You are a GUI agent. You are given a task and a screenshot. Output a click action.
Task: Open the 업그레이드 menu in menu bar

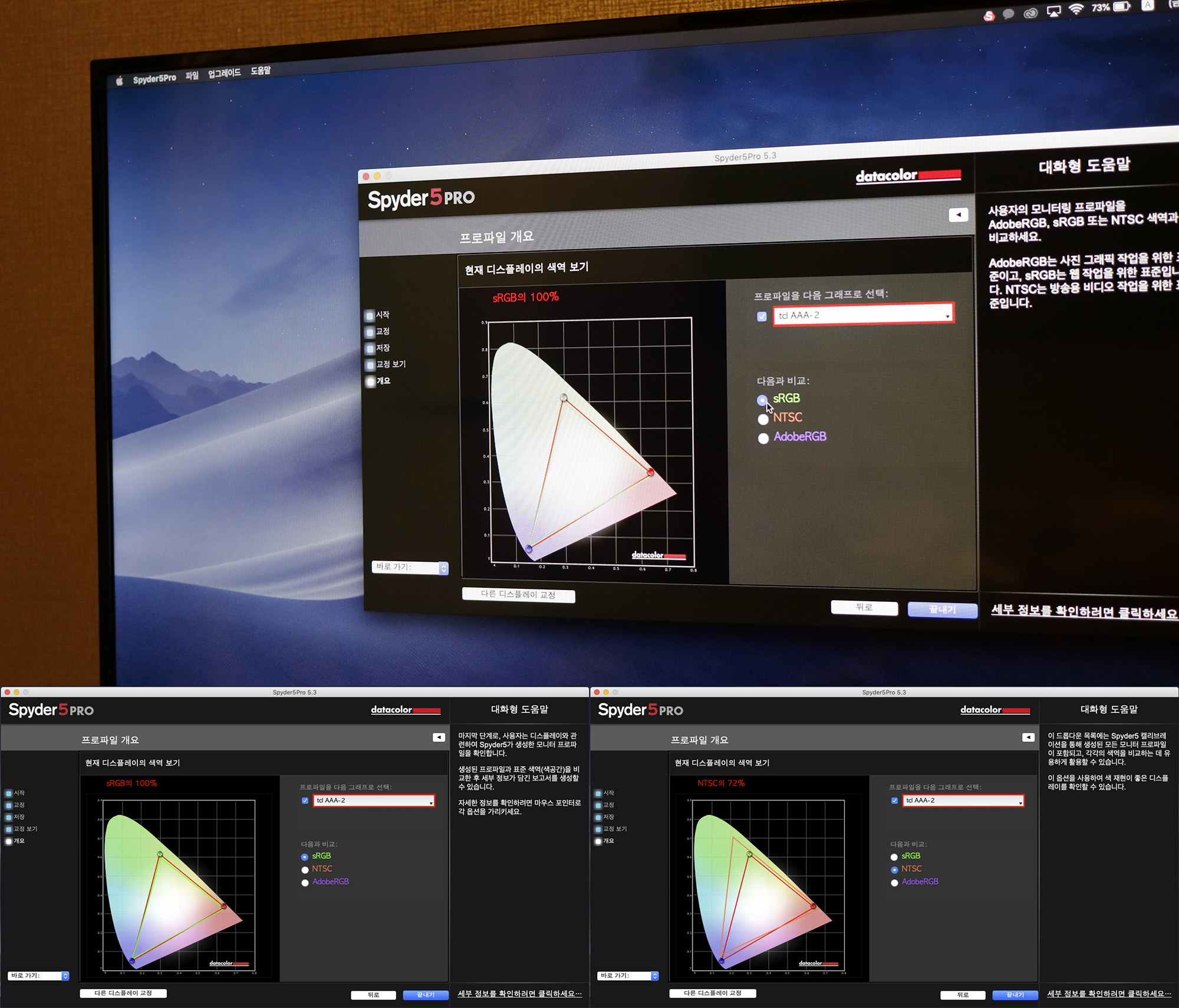click(225, 73)
